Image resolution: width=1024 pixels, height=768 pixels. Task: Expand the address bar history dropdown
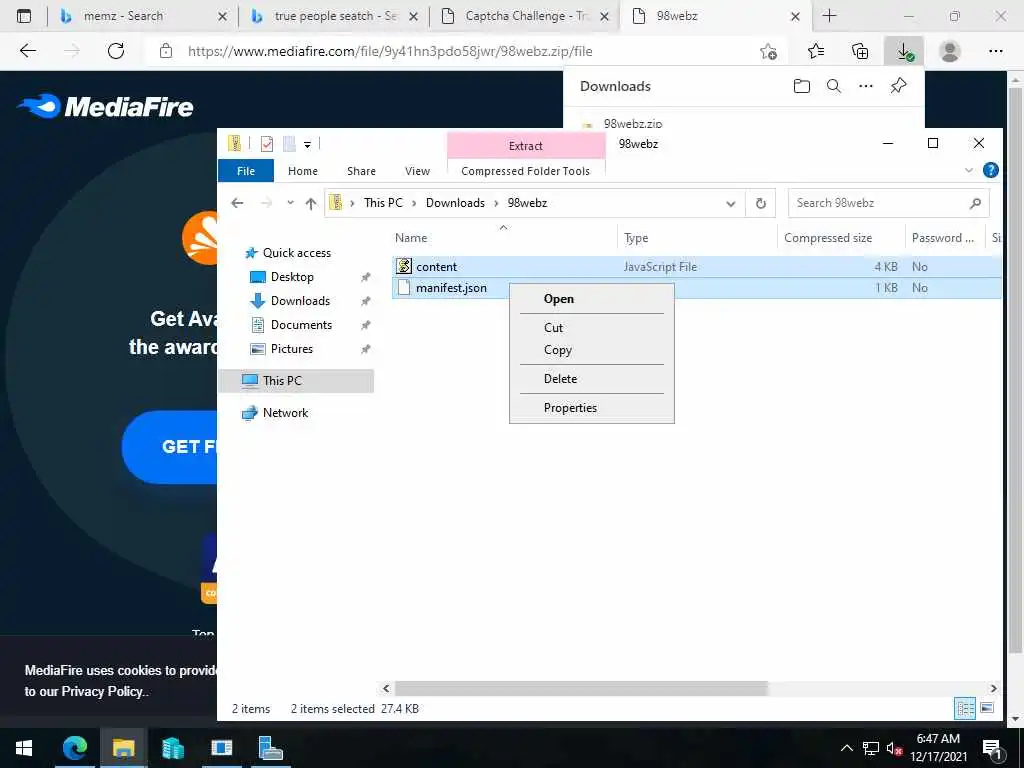(731, 204)
